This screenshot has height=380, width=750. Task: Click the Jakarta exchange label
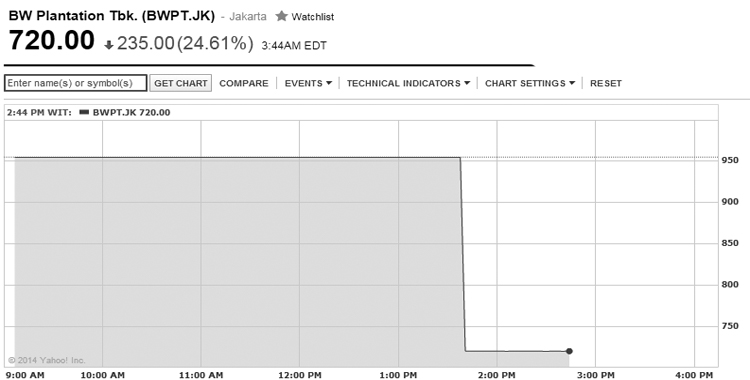[248, 16]
